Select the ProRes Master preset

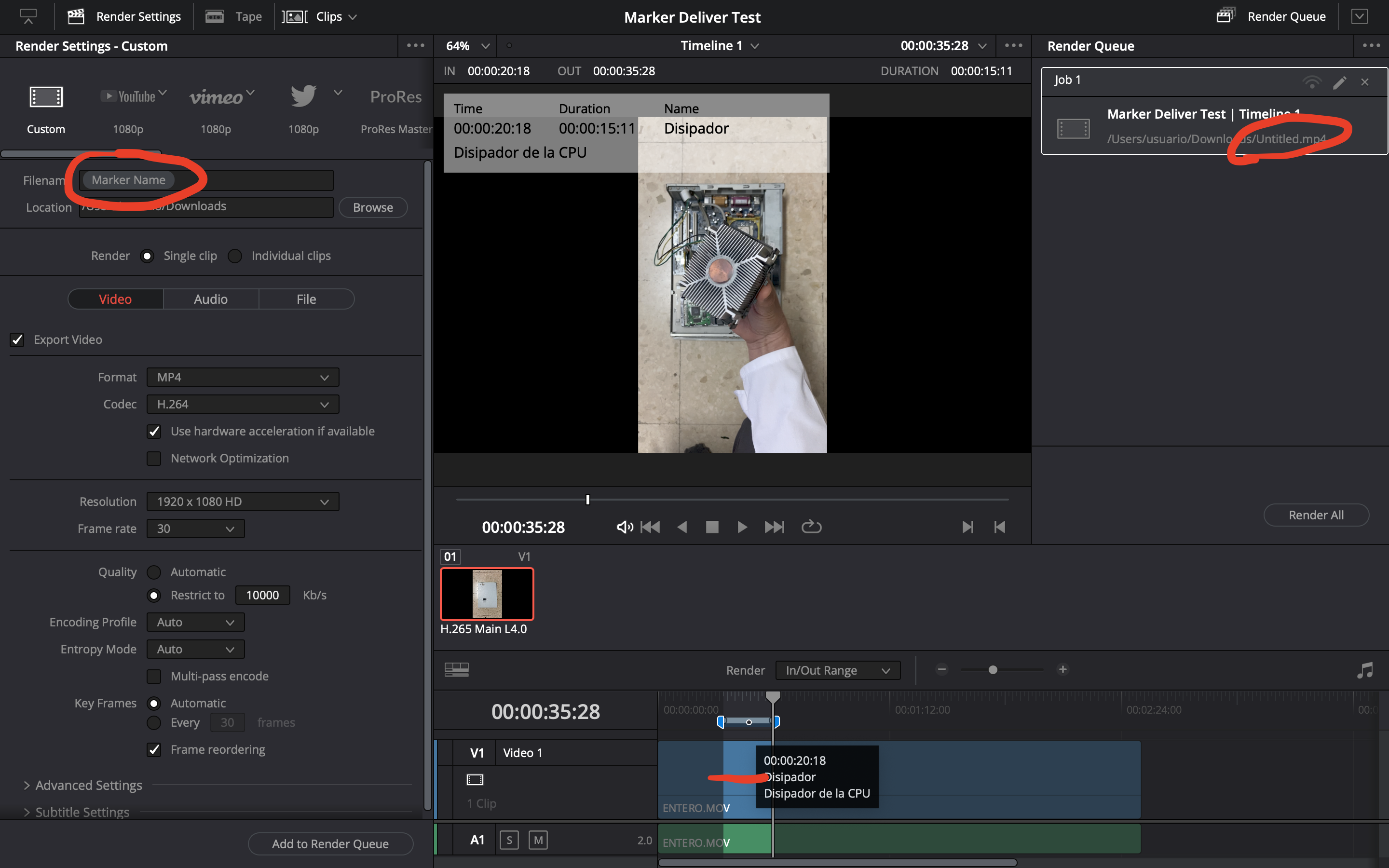click(x=396, y=96)
